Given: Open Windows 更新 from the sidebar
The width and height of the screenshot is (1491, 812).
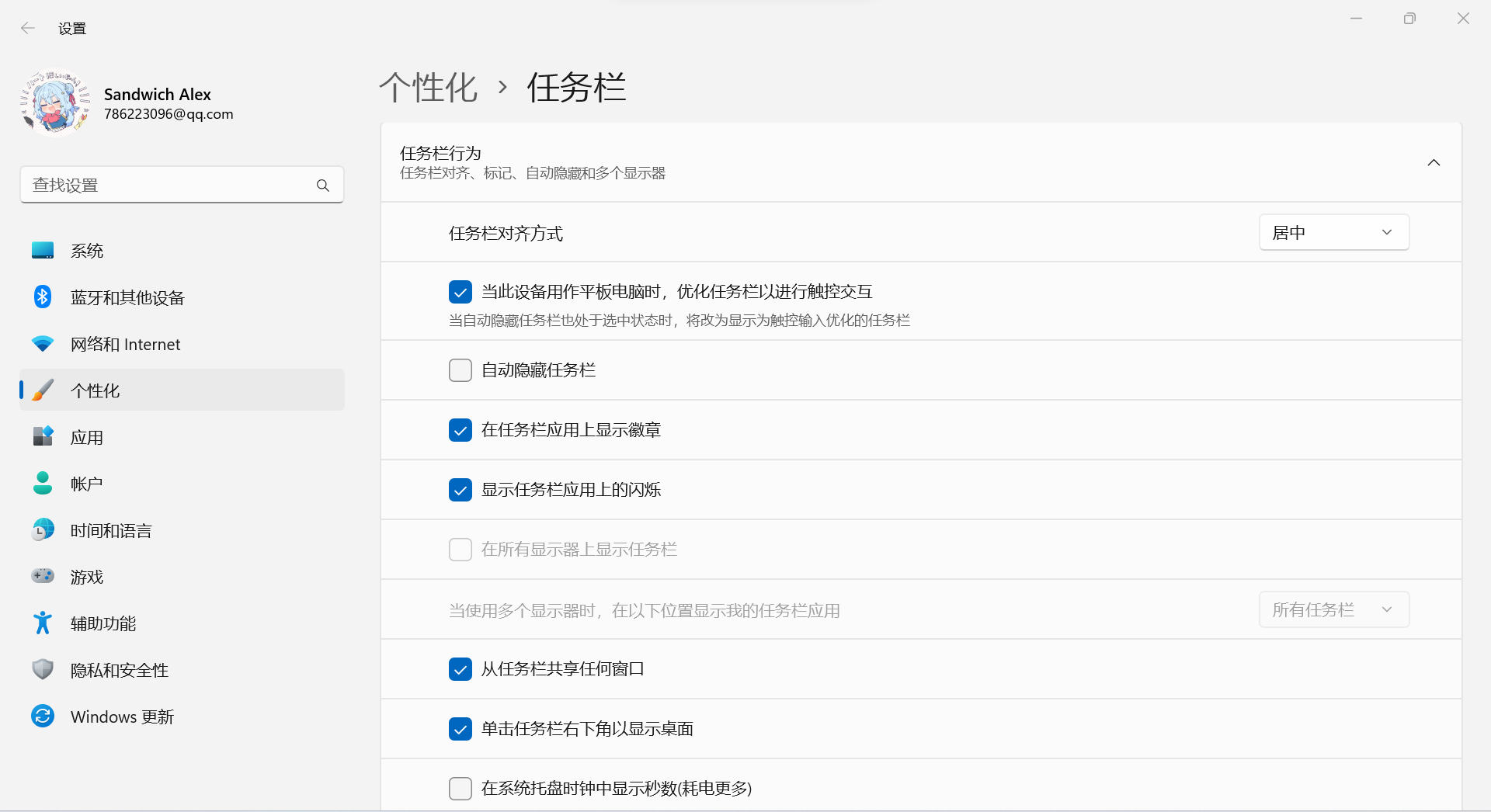Looking at the screenshot, I should pyautogui.click(x=121, y=716).
